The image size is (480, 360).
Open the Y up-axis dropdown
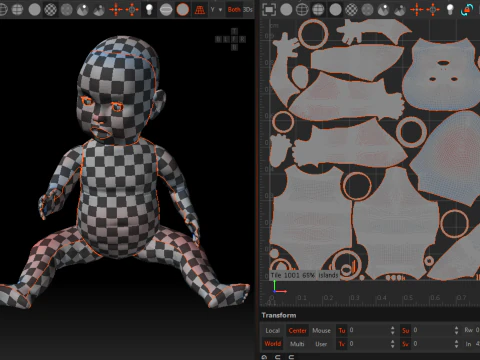[216, 10]
